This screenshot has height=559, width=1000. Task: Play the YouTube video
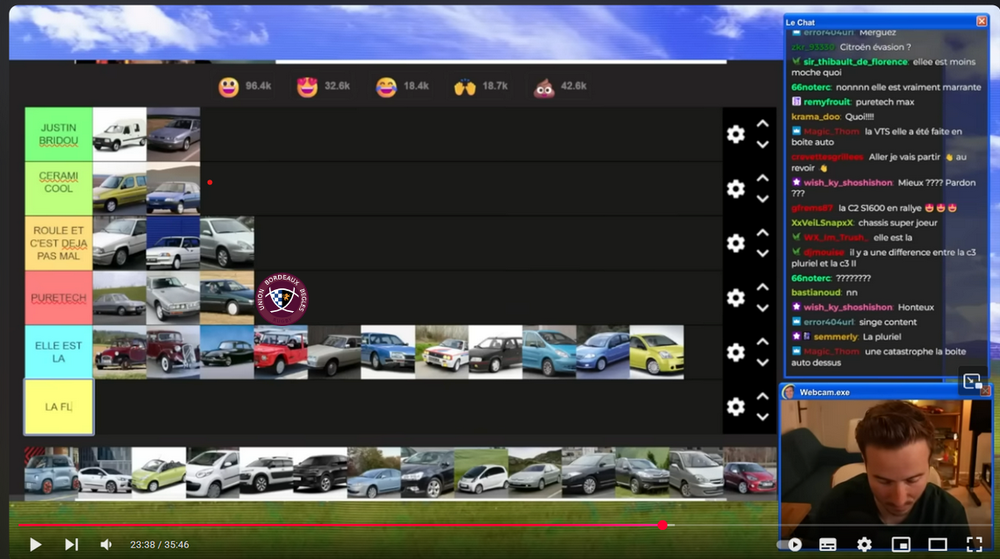36,544
